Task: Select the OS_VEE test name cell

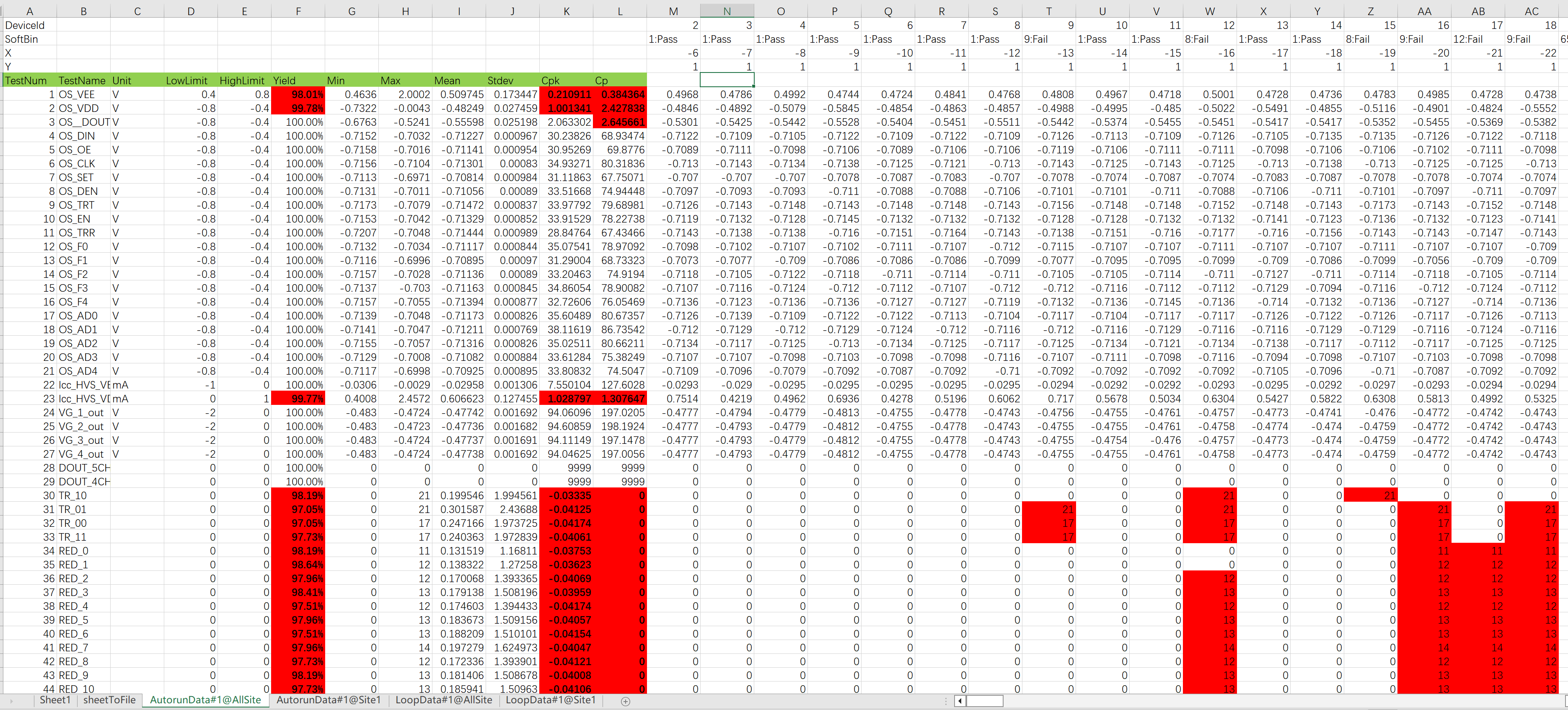Action: pyautogui.click(x=83, y=94)
